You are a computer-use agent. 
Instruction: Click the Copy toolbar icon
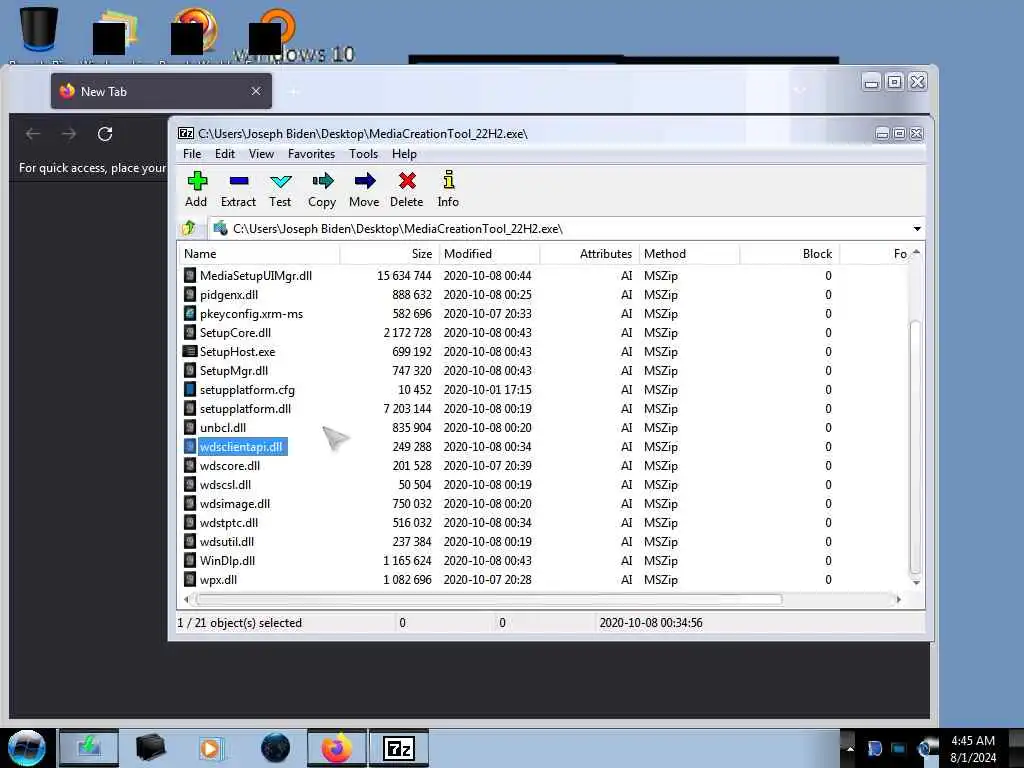pyautogui.click(x=323, y=181)
